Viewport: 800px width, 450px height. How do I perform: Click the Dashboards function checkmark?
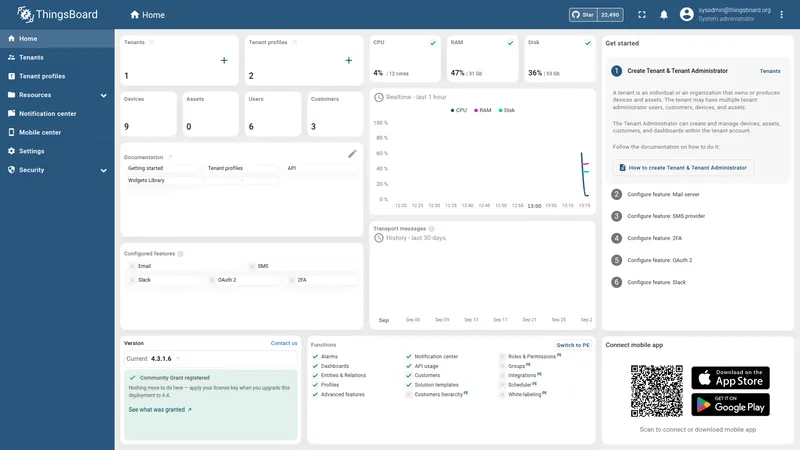(x=315, y=366)
